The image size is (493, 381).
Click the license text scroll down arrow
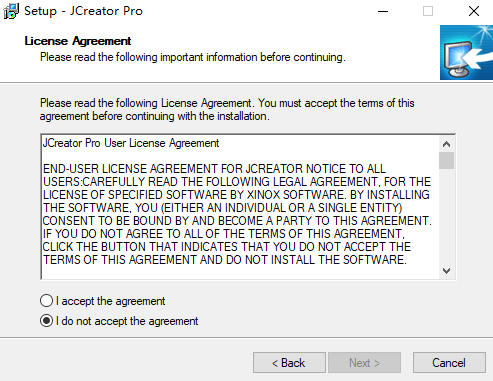pyautogui.click(x=446, y=270)
